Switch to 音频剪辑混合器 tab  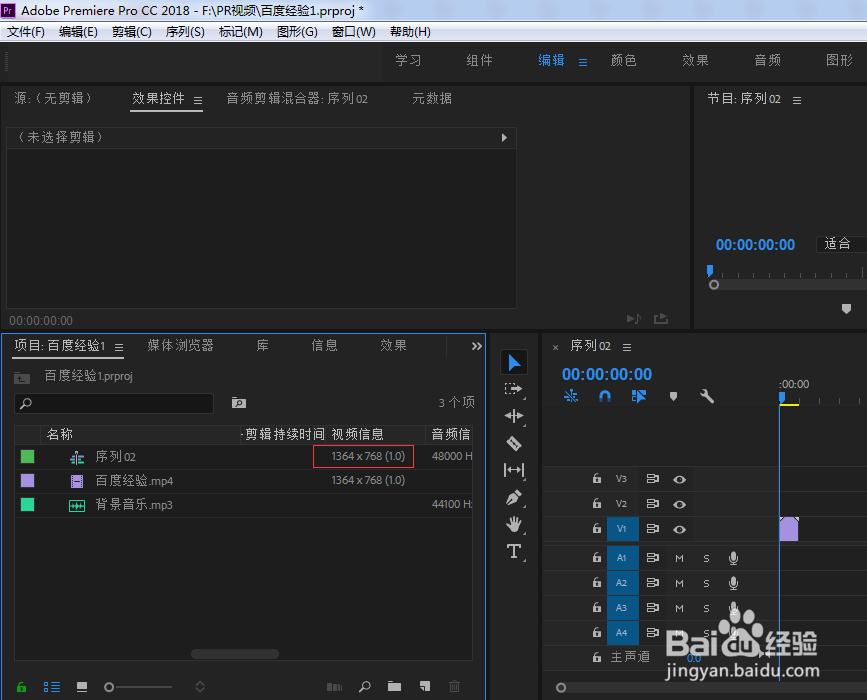(x=297, y=98)
